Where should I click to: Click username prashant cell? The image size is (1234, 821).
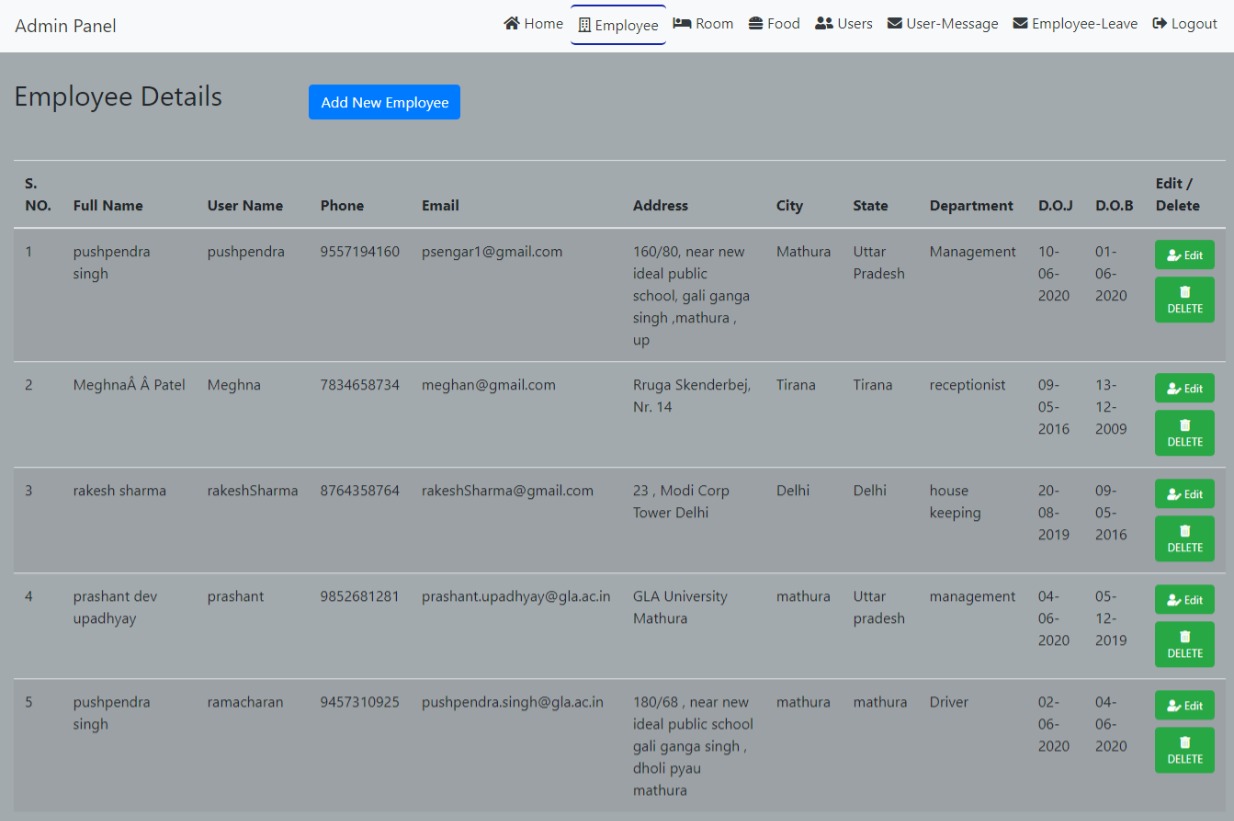pos(236,597)
